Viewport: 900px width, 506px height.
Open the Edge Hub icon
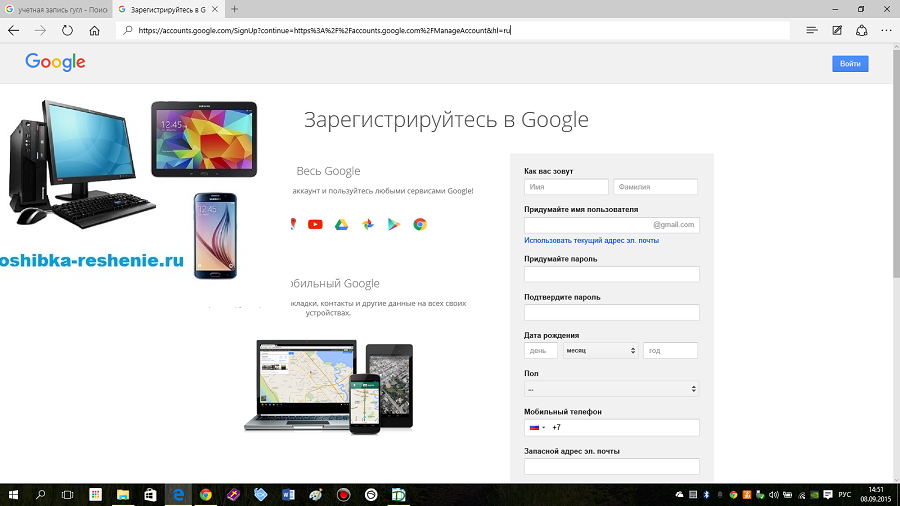[x=812, y=30]
